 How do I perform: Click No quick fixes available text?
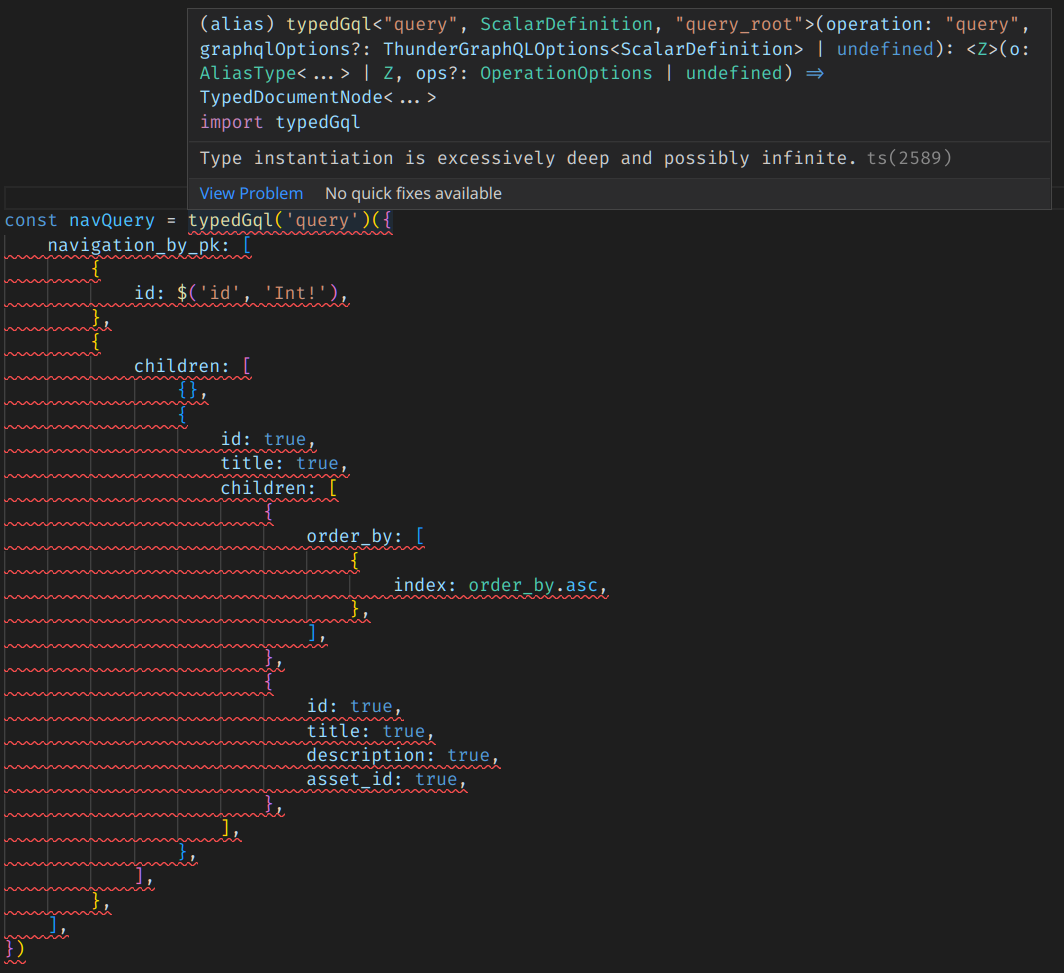(x=413, y=193)
